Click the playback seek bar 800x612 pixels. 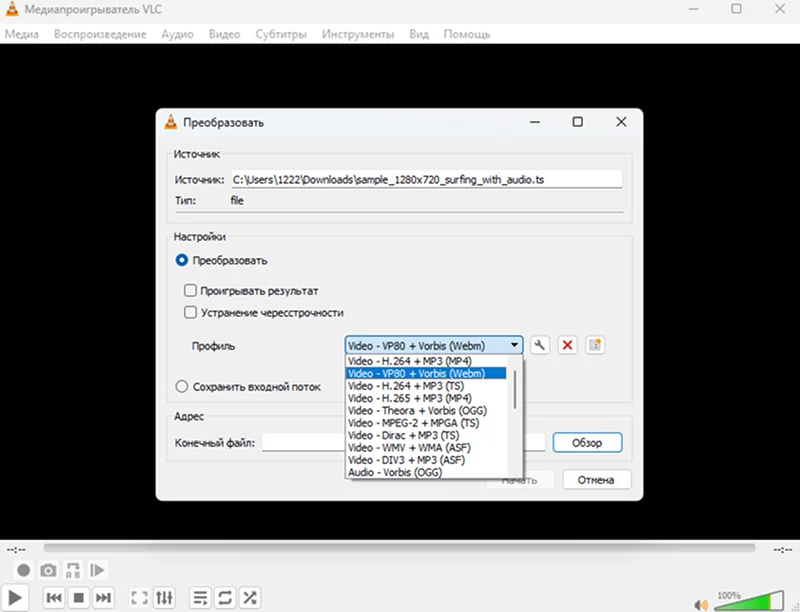coord(399,548)
